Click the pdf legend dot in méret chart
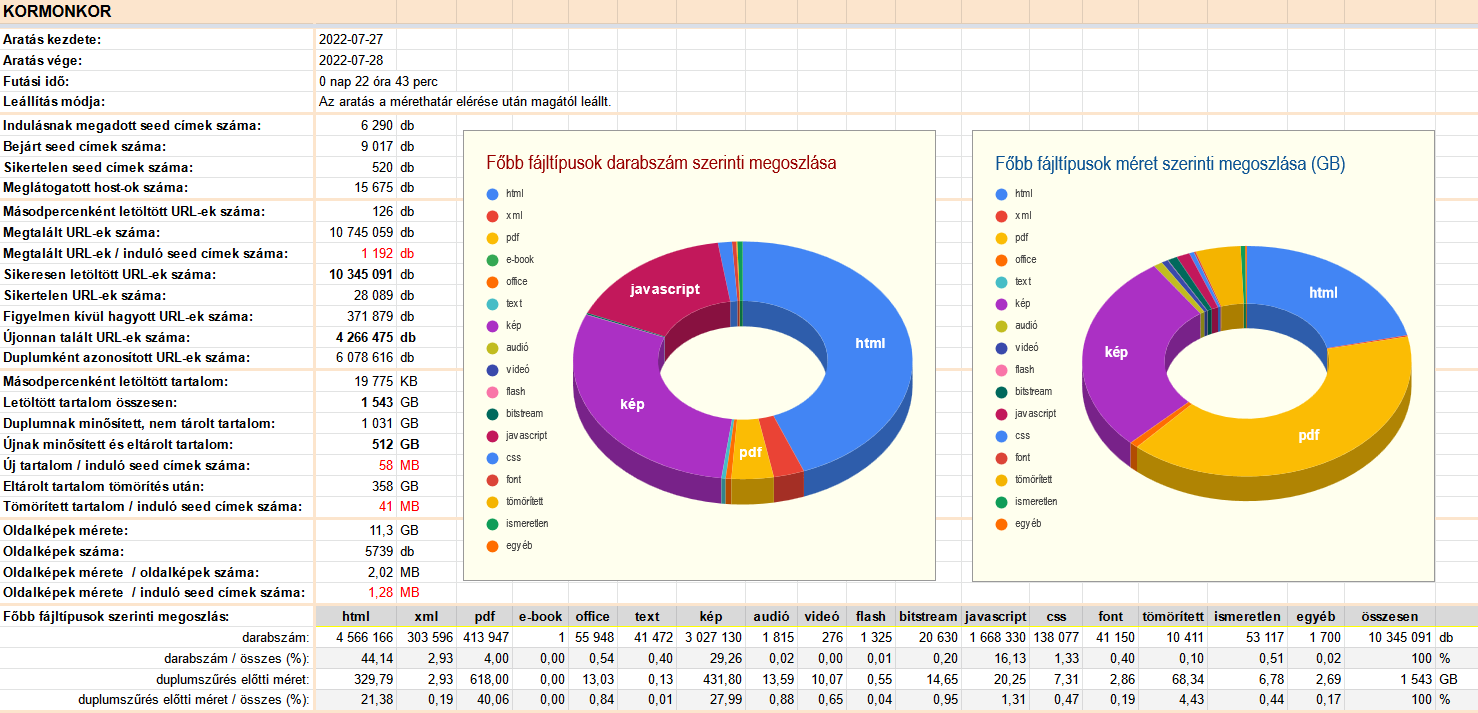This screenshot has height=713, width=1478. coord(1001,238)
